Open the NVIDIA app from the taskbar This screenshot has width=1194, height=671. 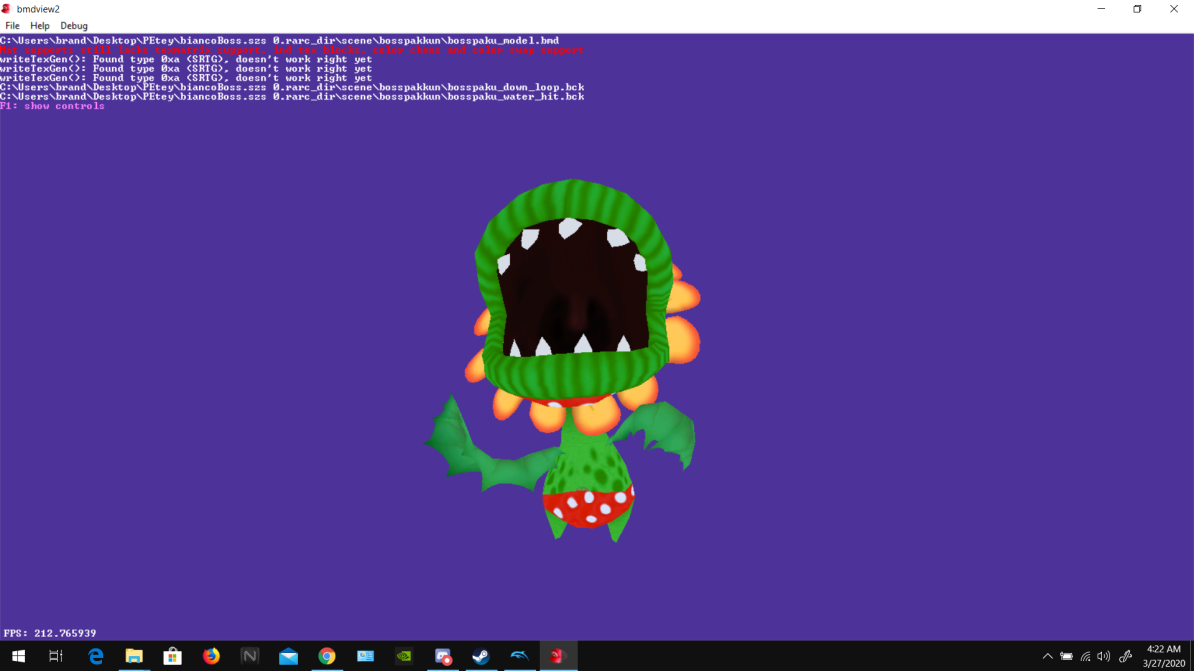pyautogui.click(x=404, y=656)
